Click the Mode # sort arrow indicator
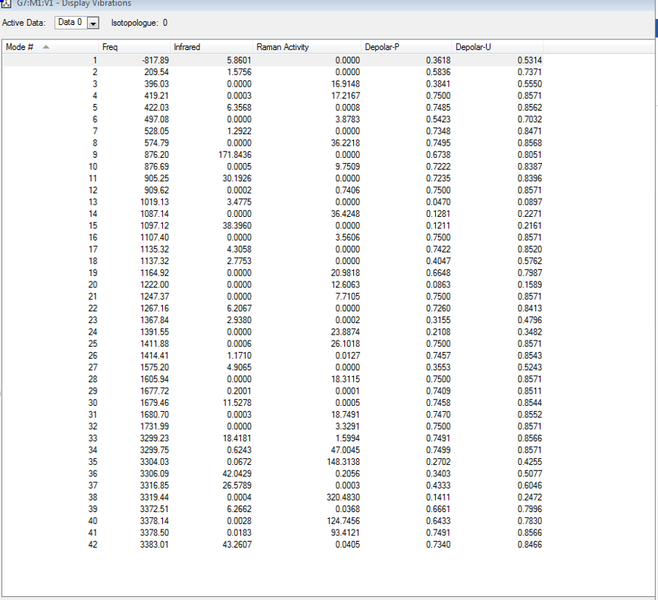This screenshot has height=600, width=658. (46, 47)
